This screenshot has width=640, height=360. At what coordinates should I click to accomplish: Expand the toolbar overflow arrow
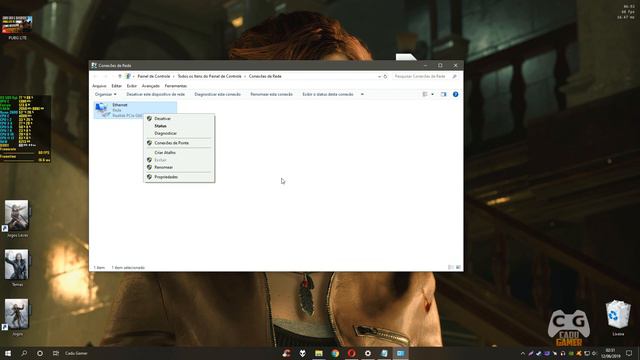362,94
